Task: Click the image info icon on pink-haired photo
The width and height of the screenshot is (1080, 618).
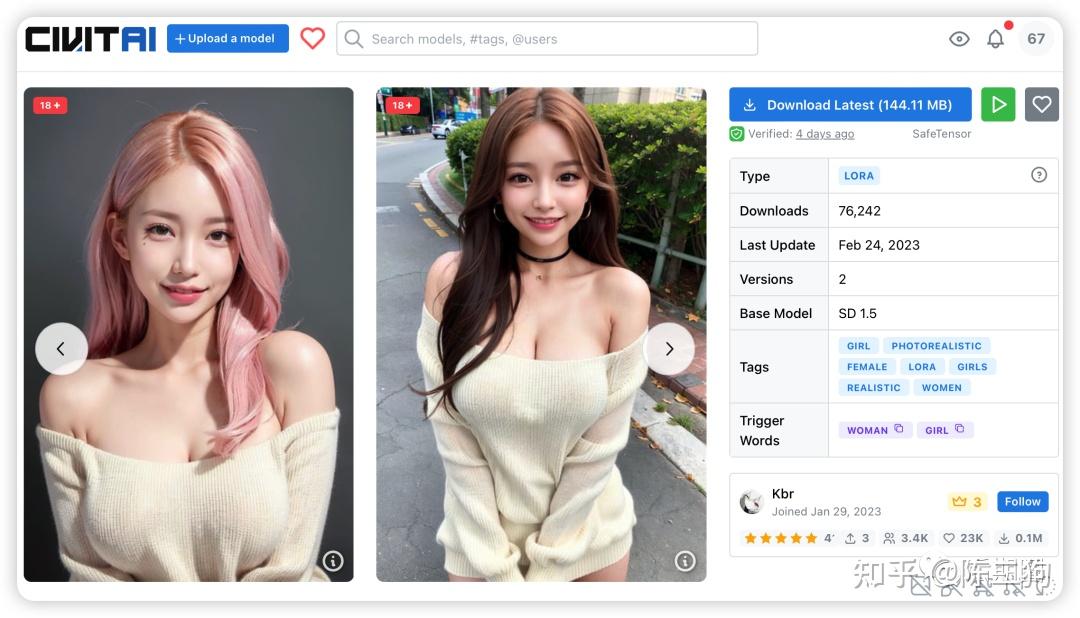Action: tap(333, 562)
